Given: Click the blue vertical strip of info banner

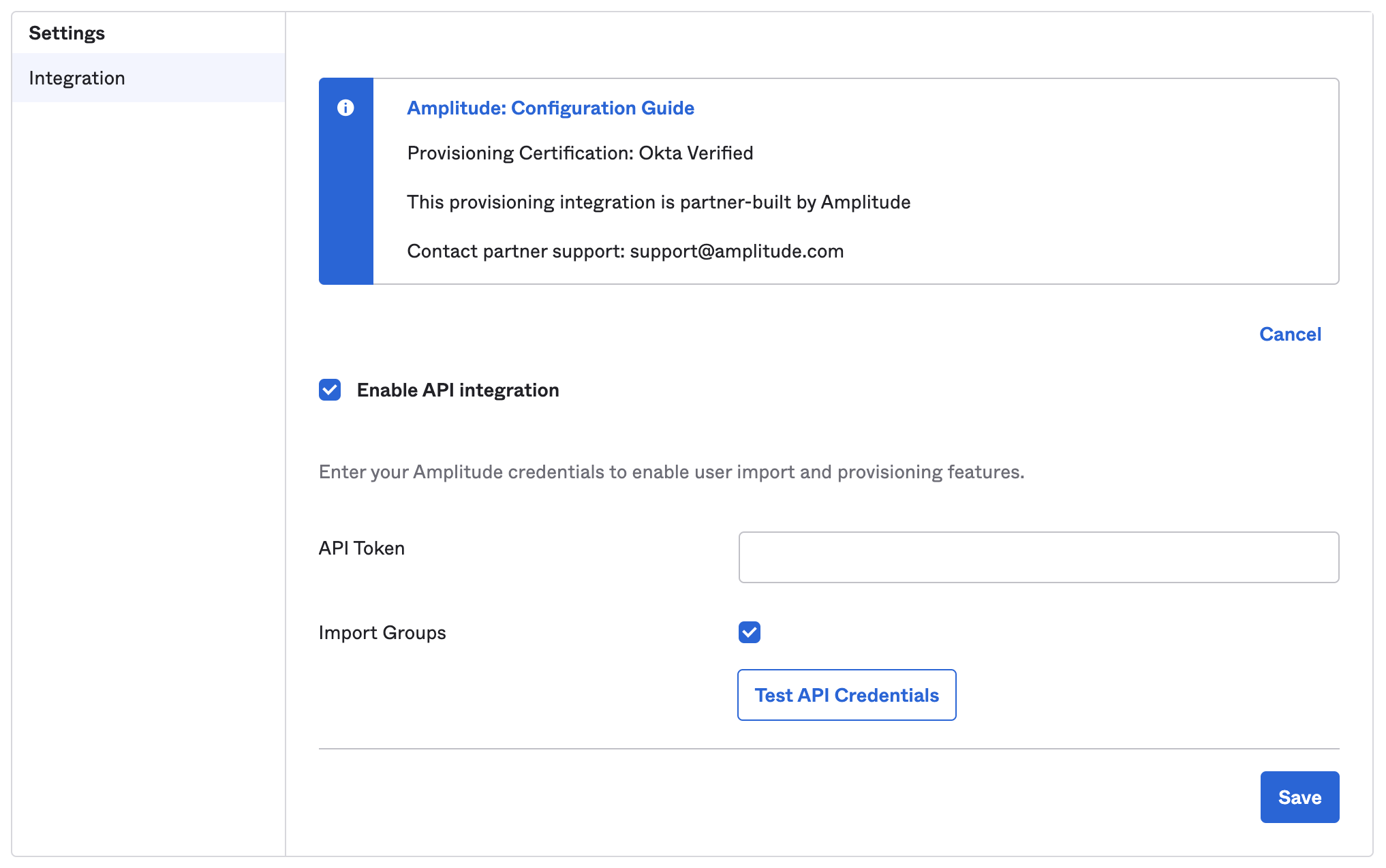Looking at the screenshot, I should click(x=345, y=204).
